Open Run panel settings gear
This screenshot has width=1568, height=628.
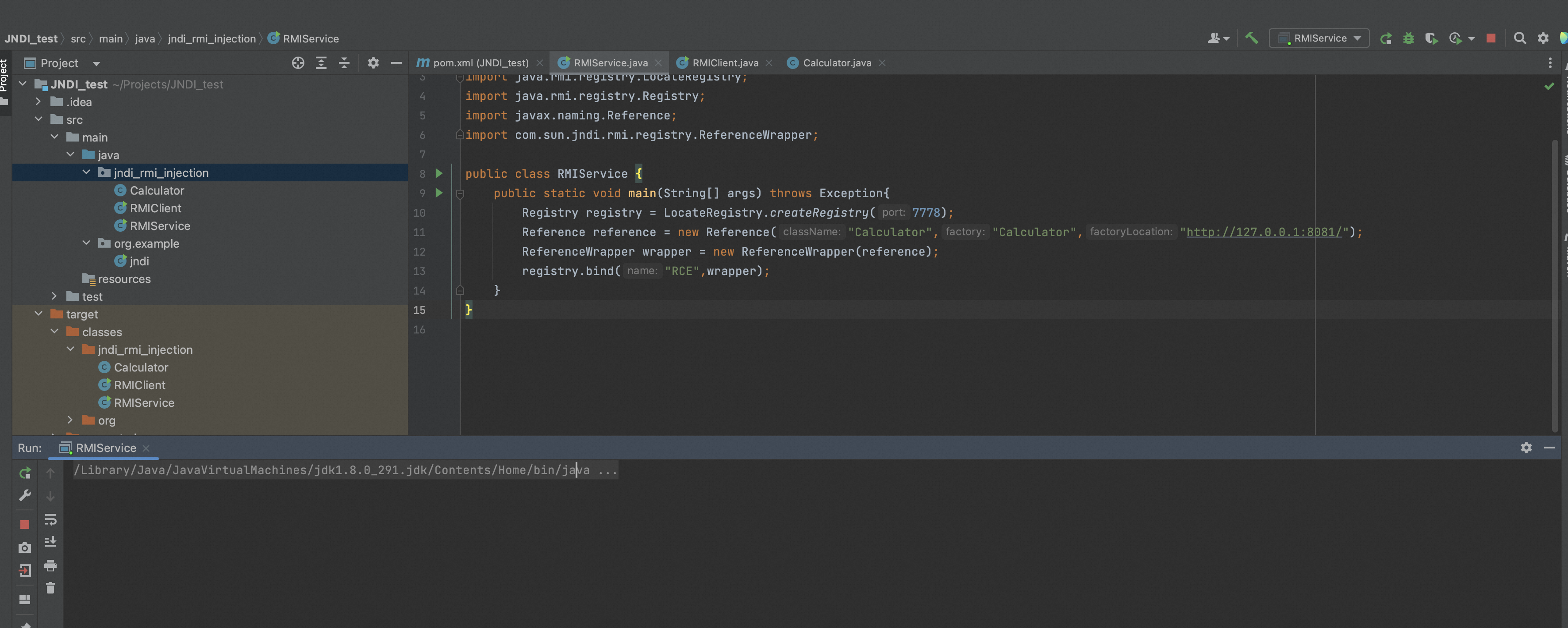1526,448
